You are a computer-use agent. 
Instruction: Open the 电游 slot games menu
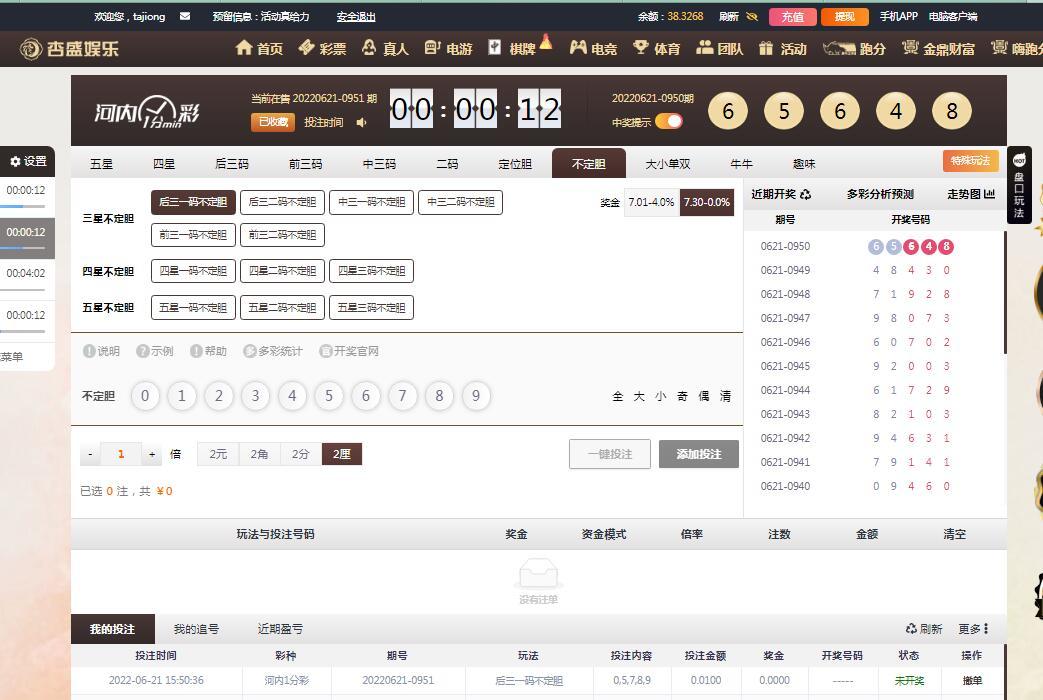[448, 48]
